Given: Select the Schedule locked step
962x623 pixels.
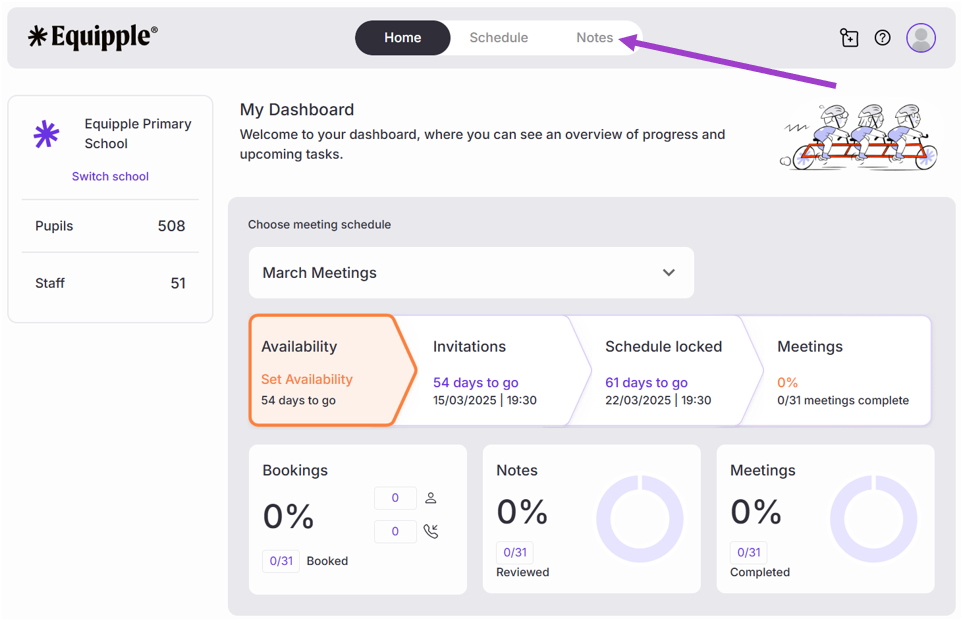Looking at the screenshot, I should pyautogui.click(x=660, y=371).
